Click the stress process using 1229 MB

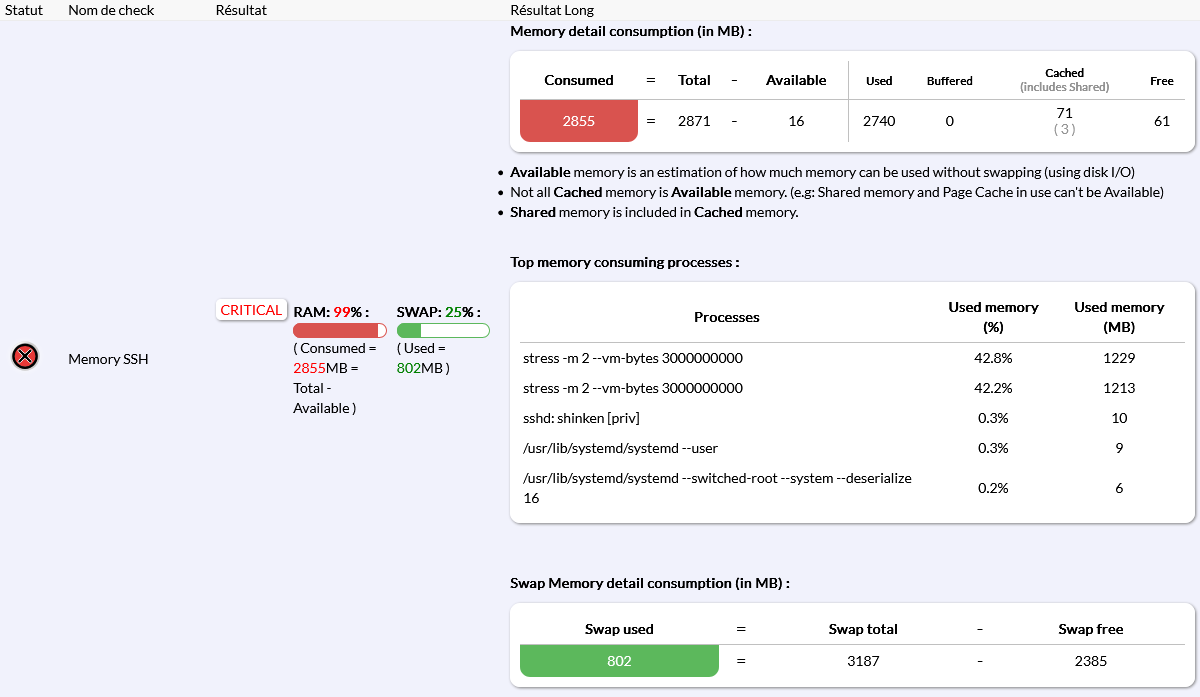(x=632, y=358)
